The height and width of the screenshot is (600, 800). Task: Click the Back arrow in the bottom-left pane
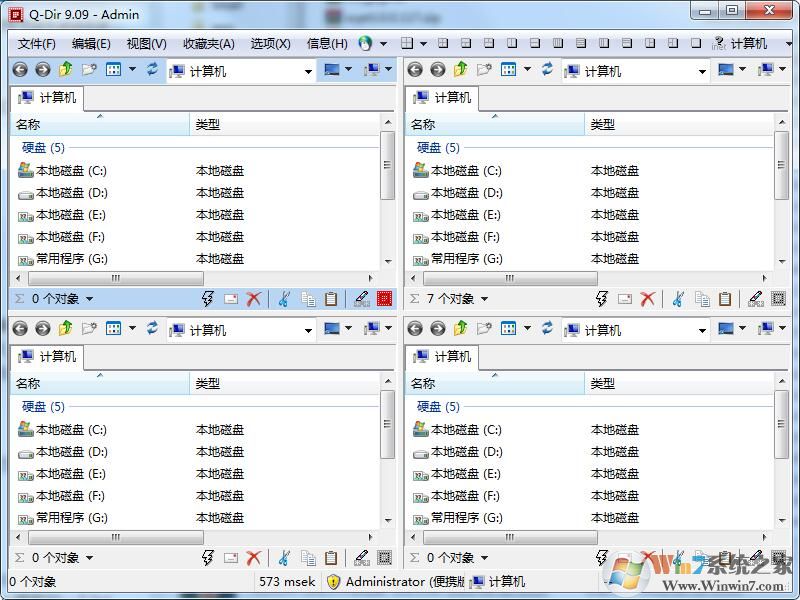pyautogui.click(x=22, y=328)
